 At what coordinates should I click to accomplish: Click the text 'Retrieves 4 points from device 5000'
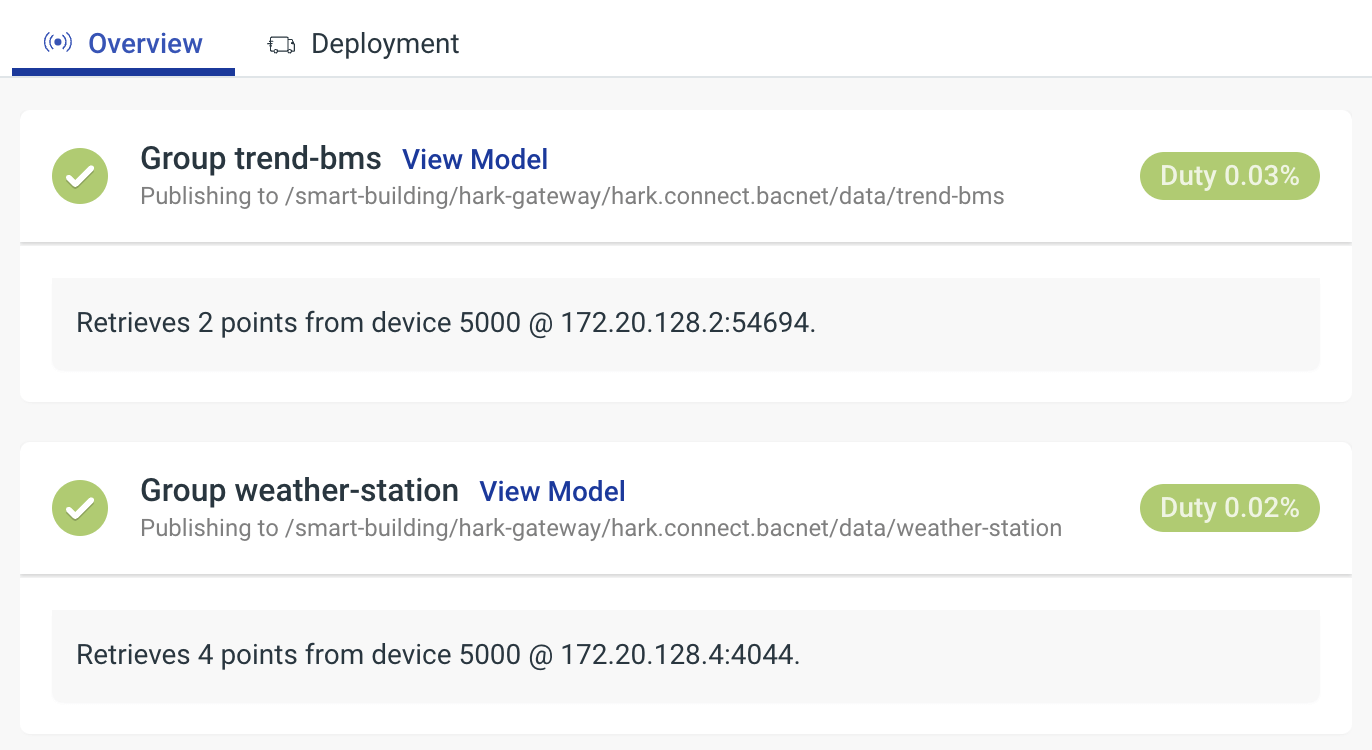[x=299, y=655]
